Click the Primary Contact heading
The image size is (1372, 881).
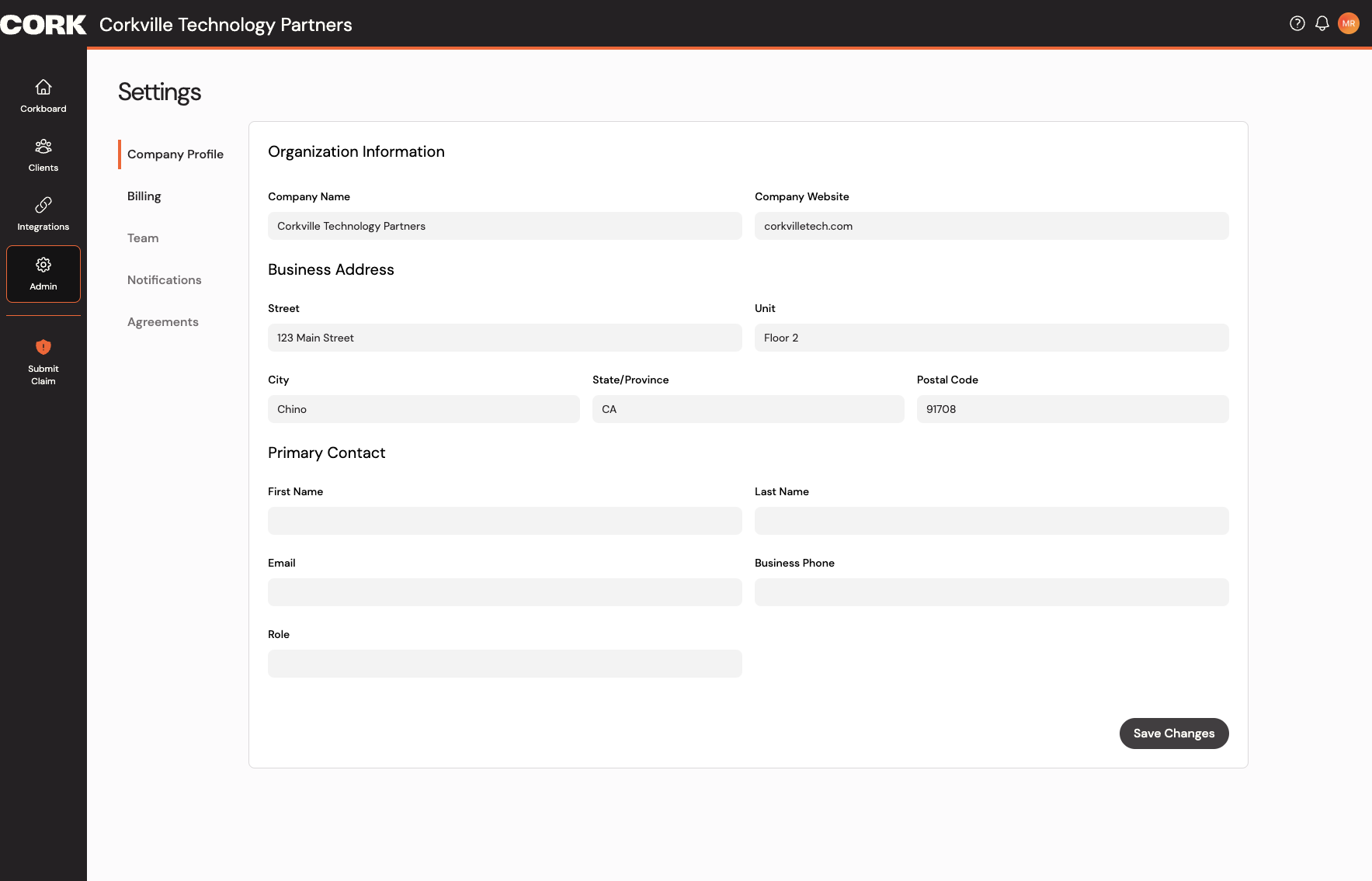tap(327, 453)
